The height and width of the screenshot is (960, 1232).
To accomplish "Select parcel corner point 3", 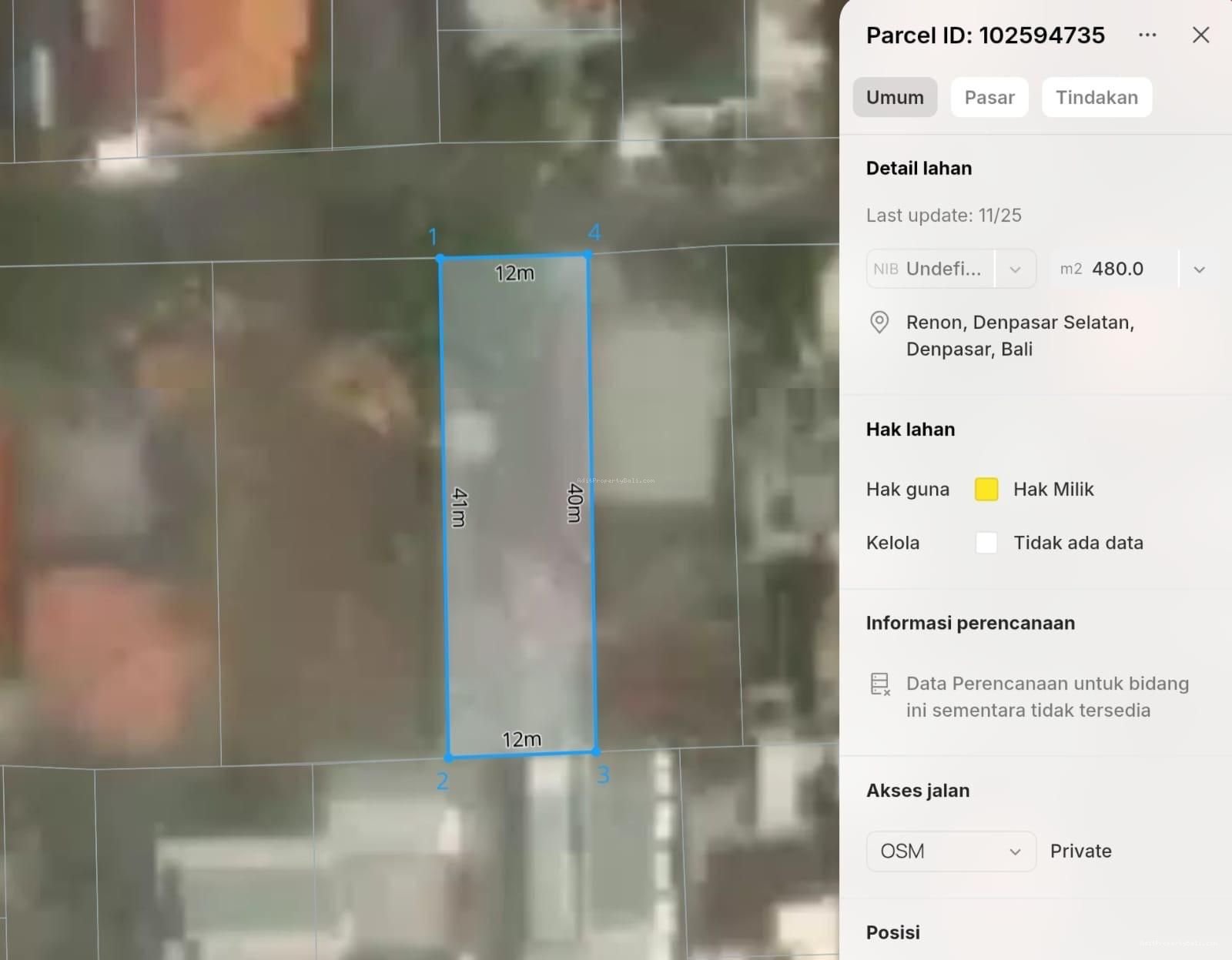I will pos(596,751).
